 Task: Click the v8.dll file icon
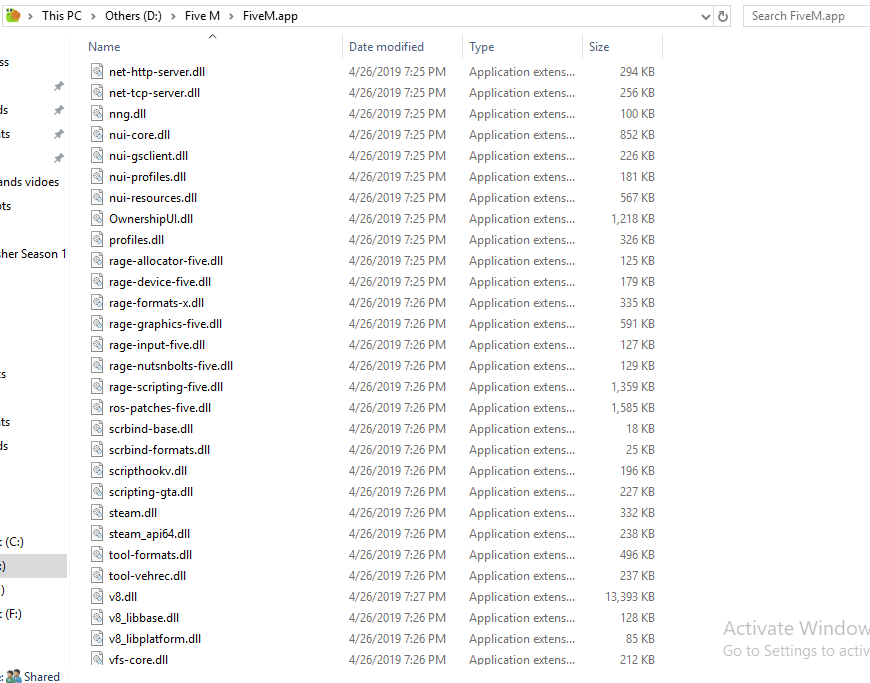97,596
